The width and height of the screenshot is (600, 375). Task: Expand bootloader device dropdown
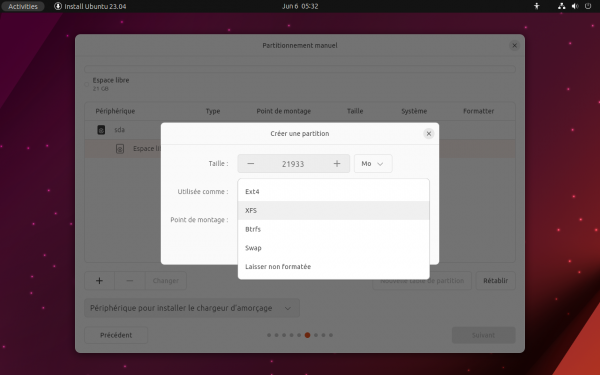coord(192,308)
